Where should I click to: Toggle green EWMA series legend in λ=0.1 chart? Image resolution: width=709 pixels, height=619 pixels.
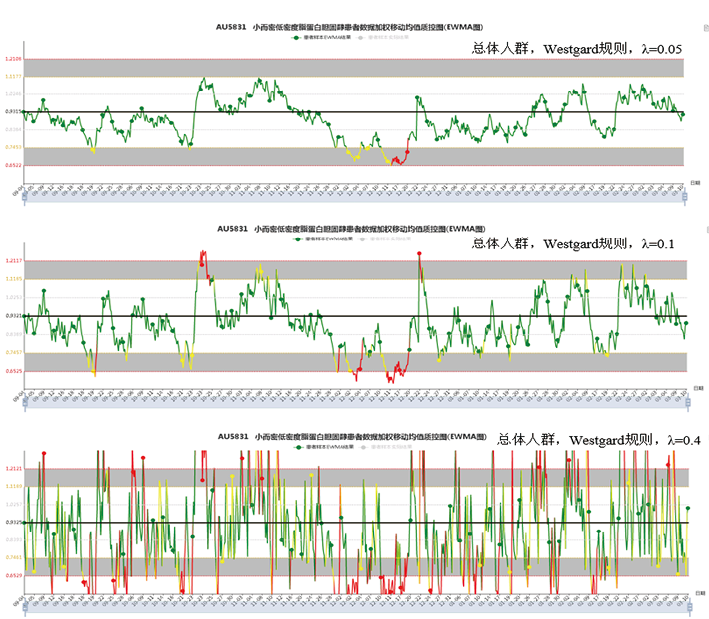(x=323, y=239)
